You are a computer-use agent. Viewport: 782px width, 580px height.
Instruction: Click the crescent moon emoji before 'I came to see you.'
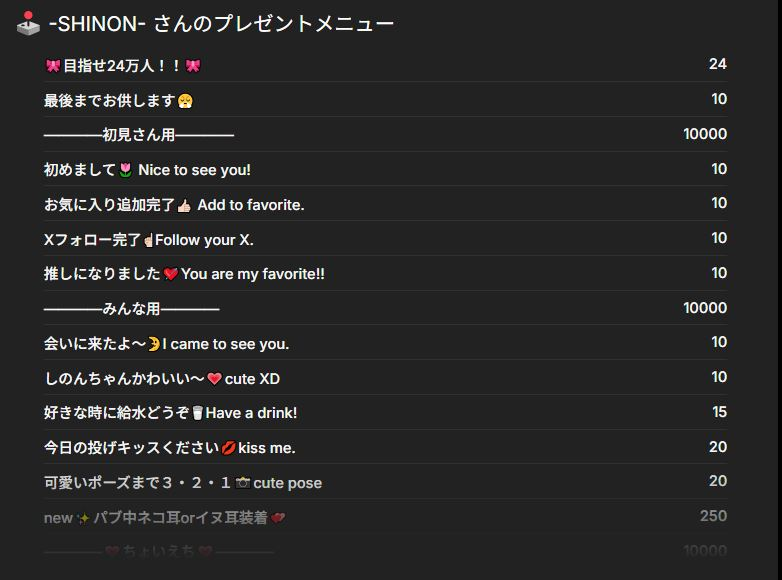coord(153,344)
